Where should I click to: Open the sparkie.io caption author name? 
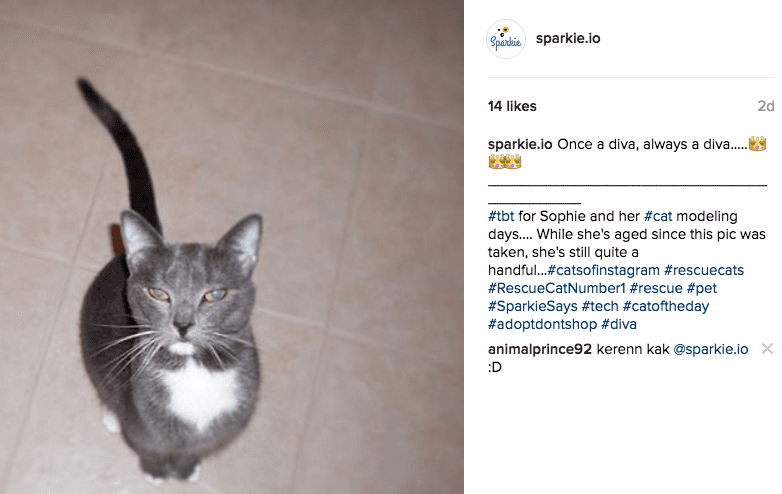[520, 144]
